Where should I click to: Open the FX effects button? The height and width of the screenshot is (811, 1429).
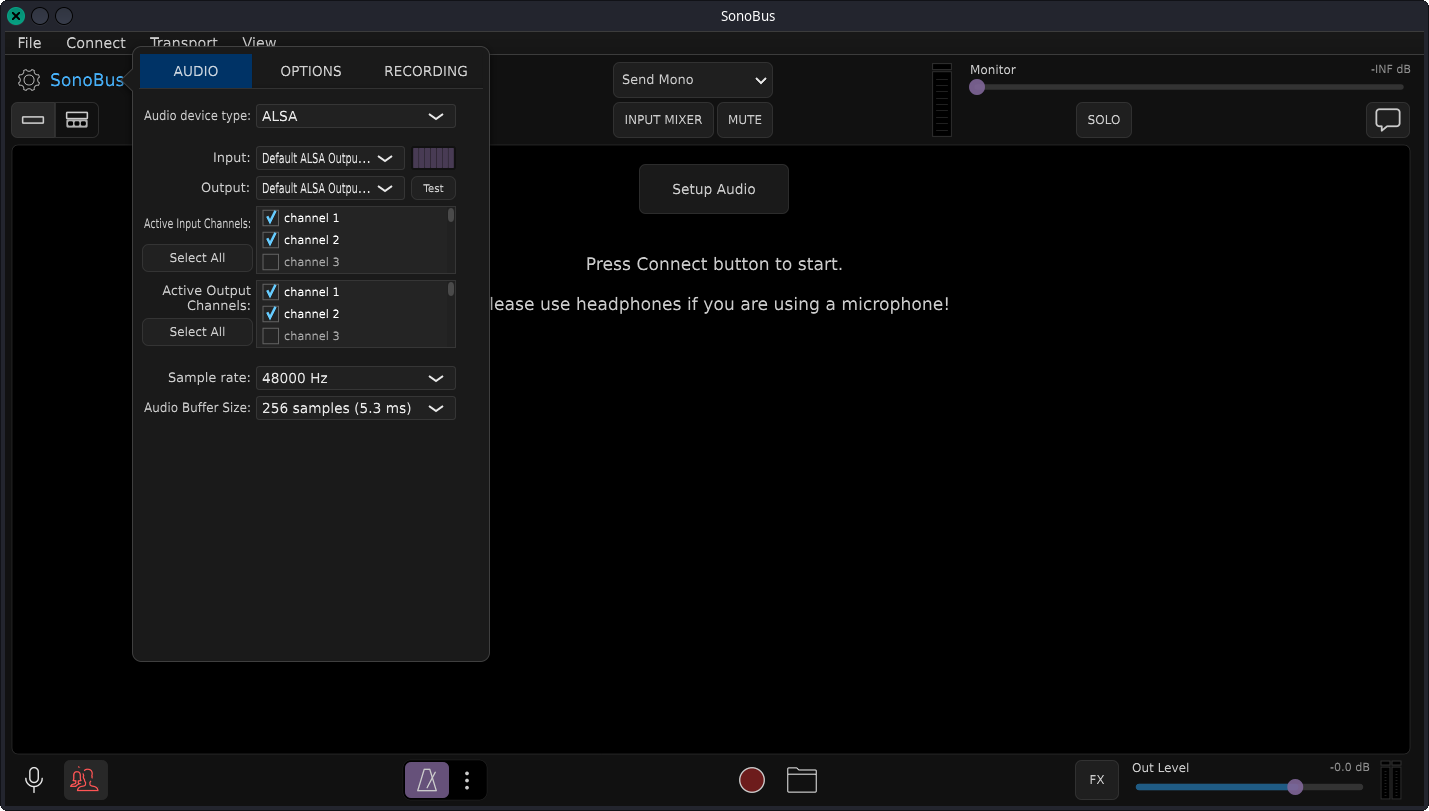(1097, 780)
